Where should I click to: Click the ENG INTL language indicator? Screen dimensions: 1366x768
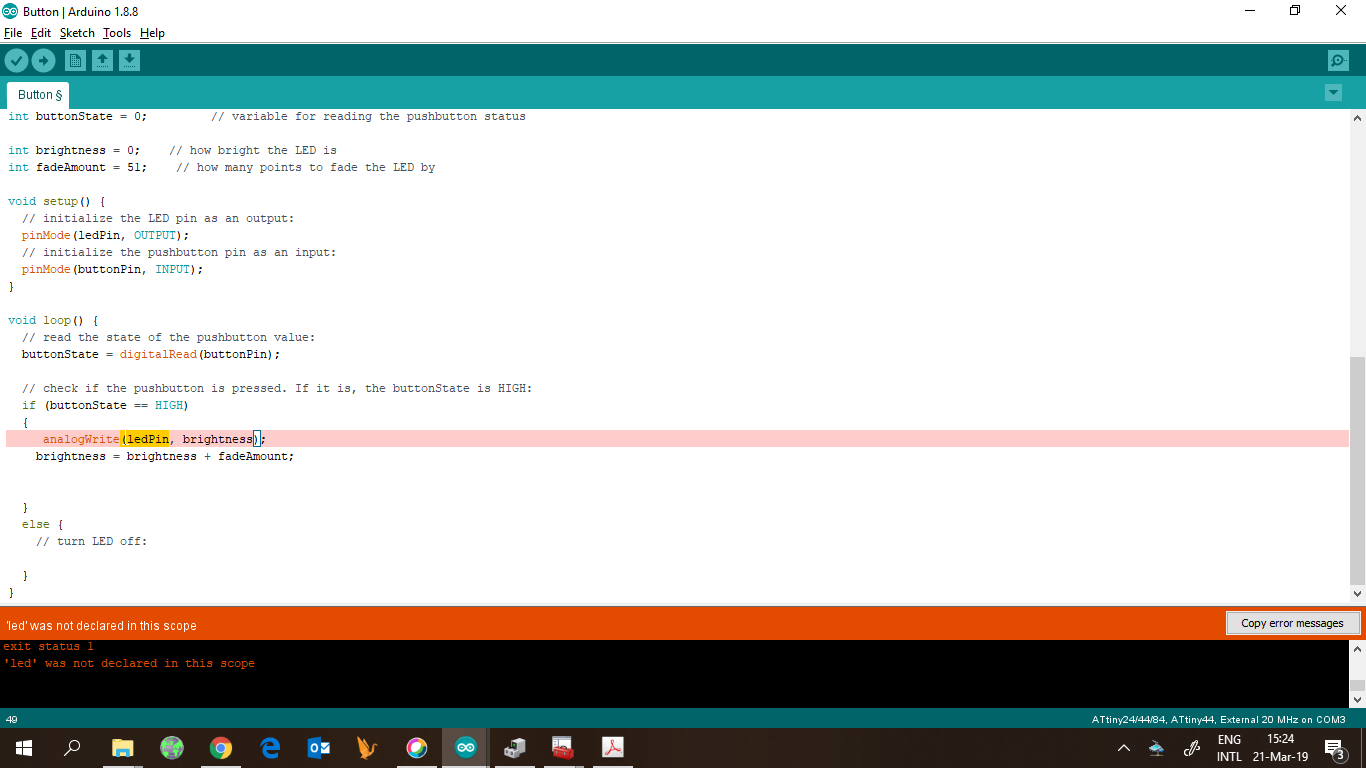pos(1229,748)
